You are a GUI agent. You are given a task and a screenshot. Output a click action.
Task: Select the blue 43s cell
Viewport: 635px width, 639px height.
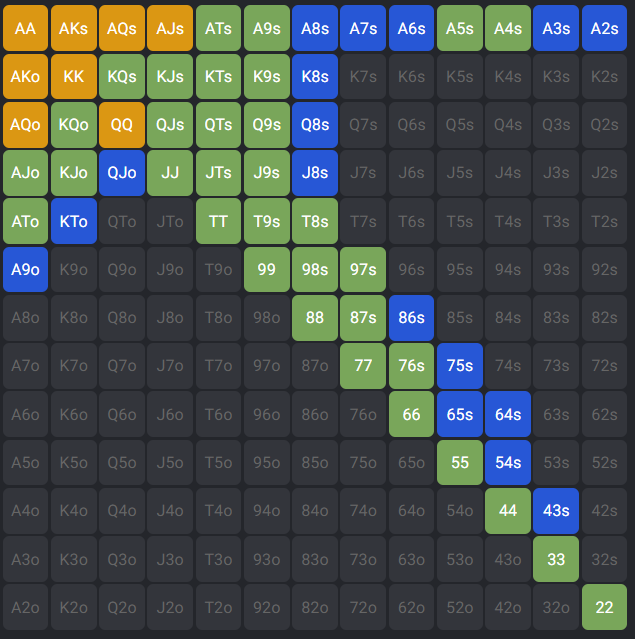(556, 510)
